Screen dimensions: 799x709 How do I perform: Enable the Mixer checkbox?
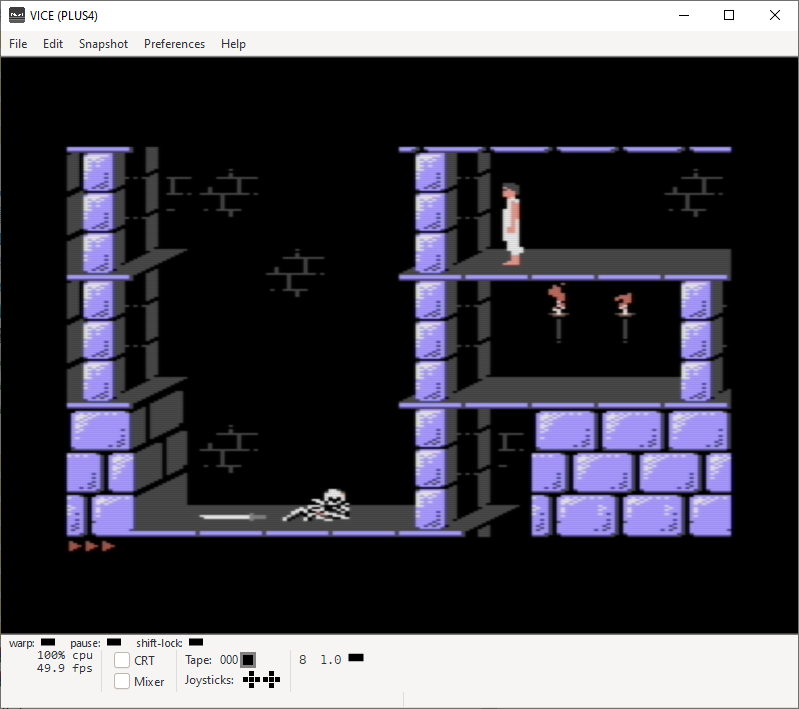[x=122, y=681]
